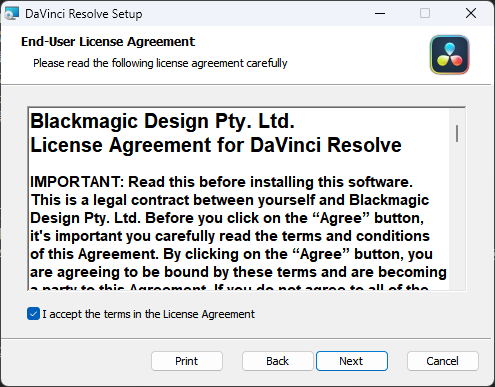Click the scrollbar track below the thumb

click(x=457, y=217)
